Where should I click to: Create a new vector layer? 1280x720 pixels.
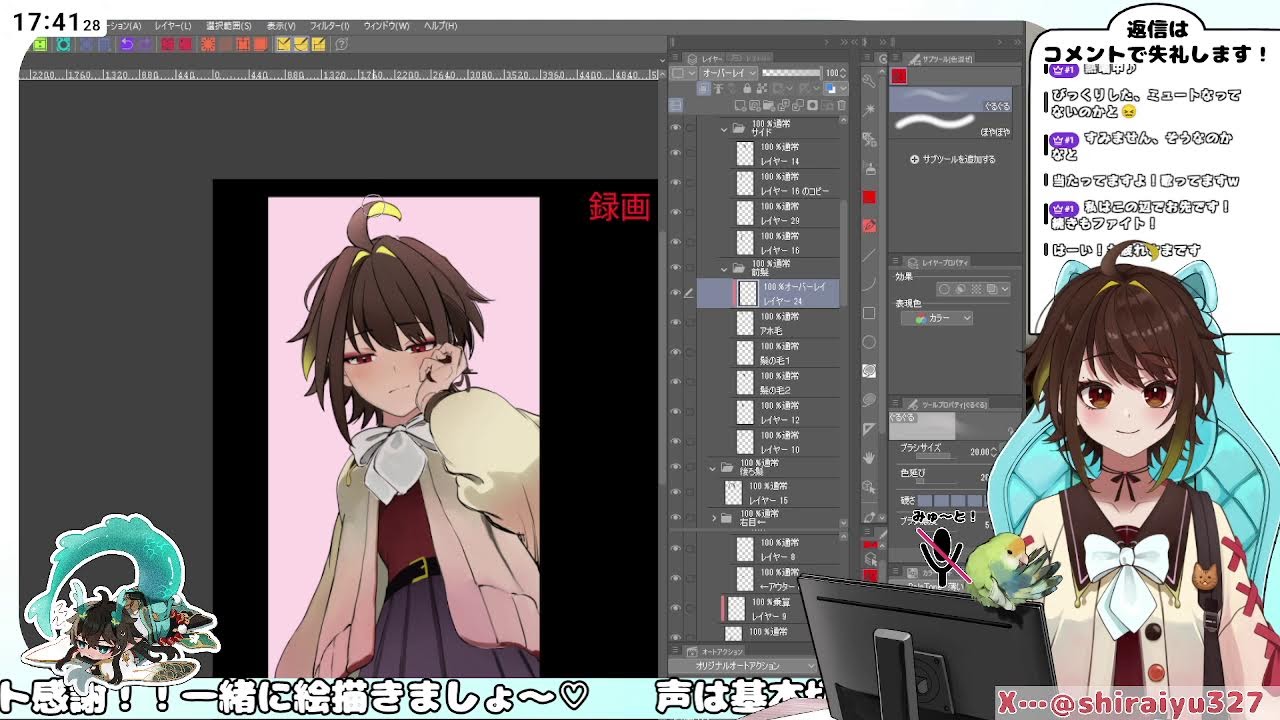(754, 105)
